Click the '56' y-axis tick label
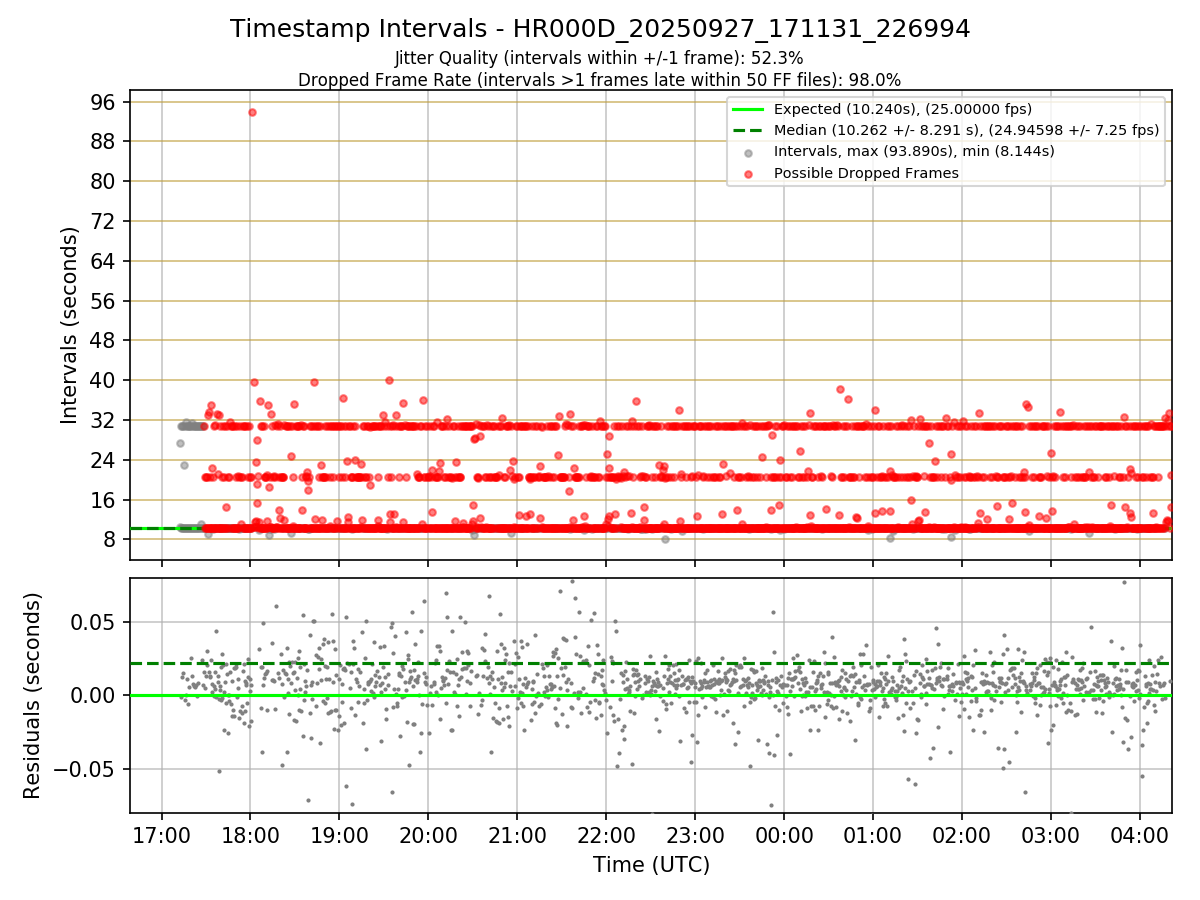Screen dimensions: 1200x900 coord(103,301)
